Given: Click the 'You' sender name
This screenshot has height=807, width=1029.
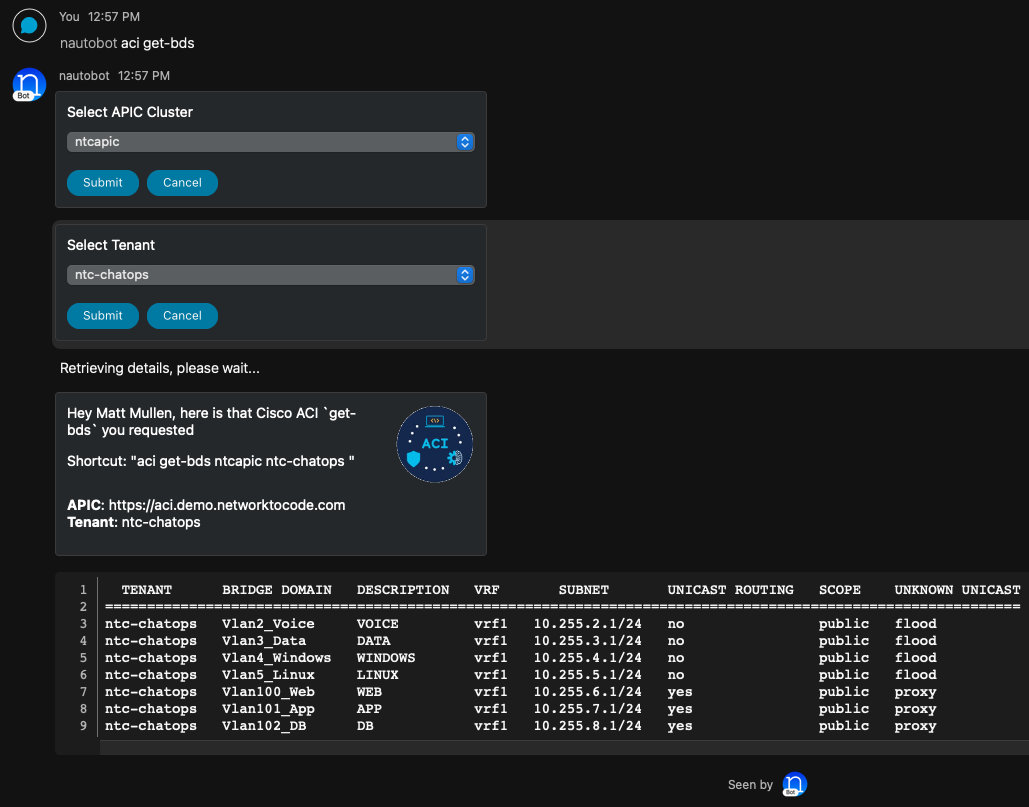Looking at the screenshot, I should point(69,17).
